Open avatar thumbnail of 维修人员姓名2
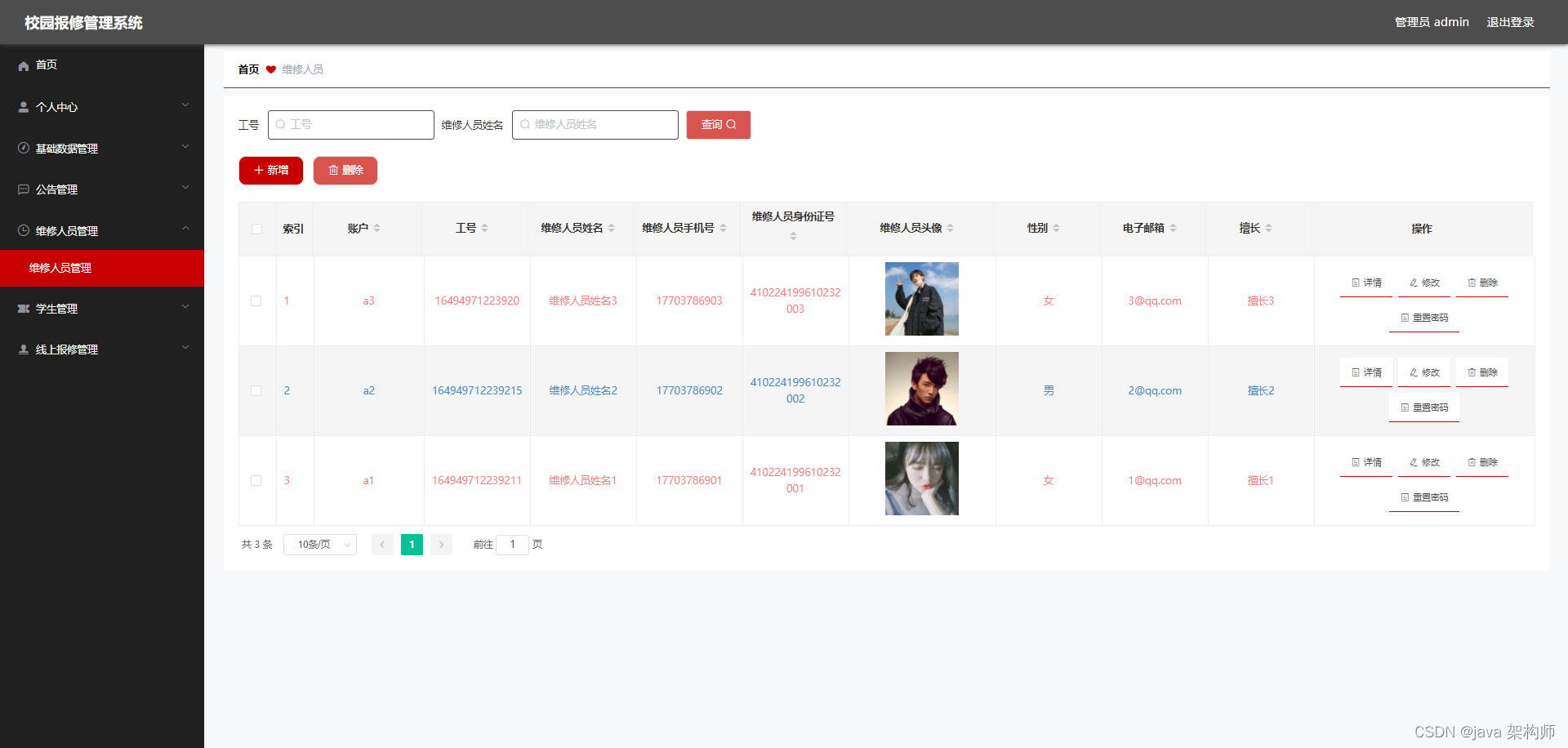Image resolution: width=1568 pixels, height=748 pixels. (922, 389)
